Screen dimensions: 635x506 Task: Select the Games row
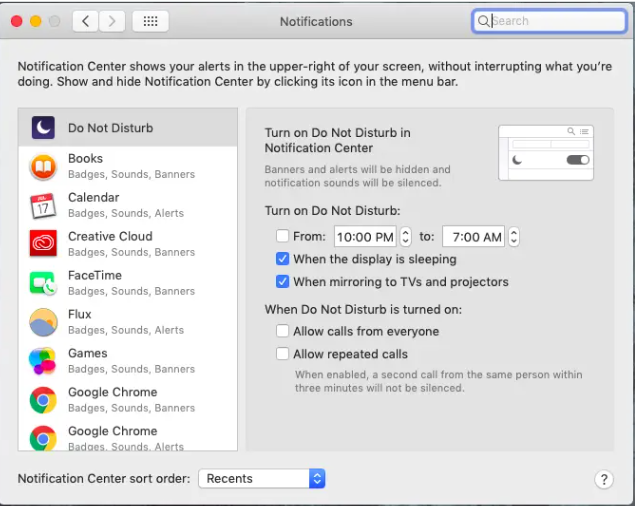click(x=128, y=361)
